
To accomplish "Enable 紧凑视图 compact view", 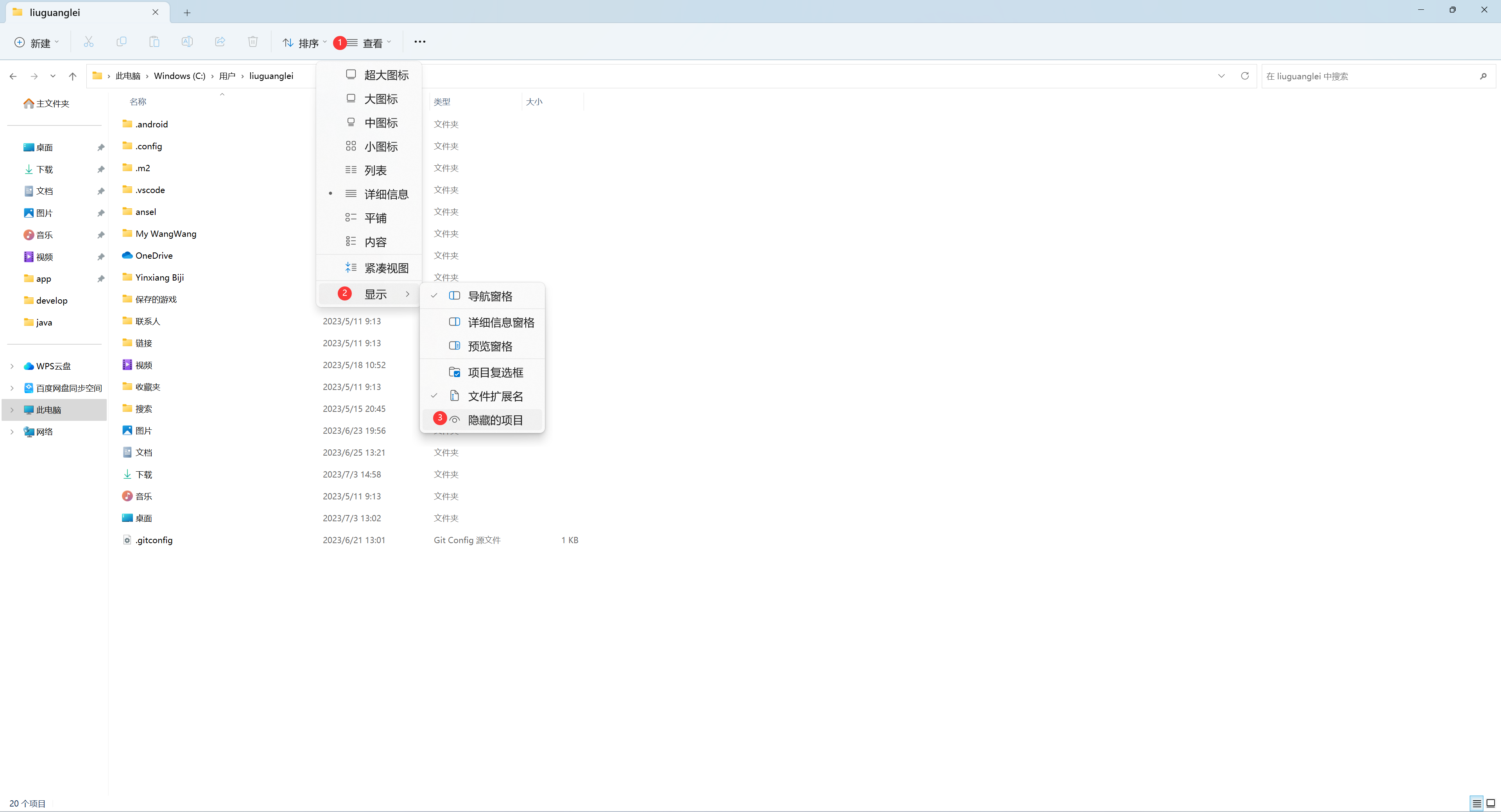I will click(x=369, y=268).
